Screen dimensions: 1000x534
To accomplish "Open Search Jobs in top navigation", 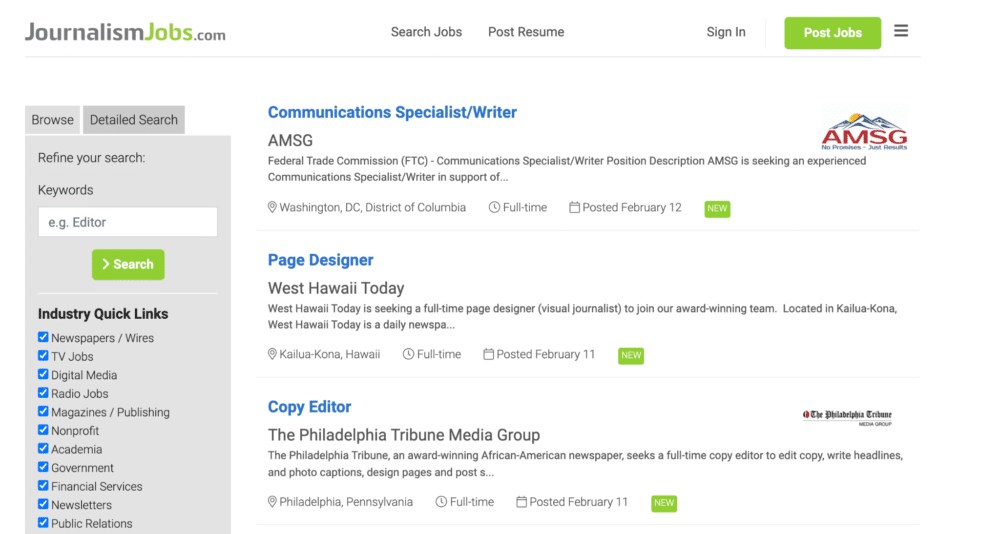I will 426,32.
